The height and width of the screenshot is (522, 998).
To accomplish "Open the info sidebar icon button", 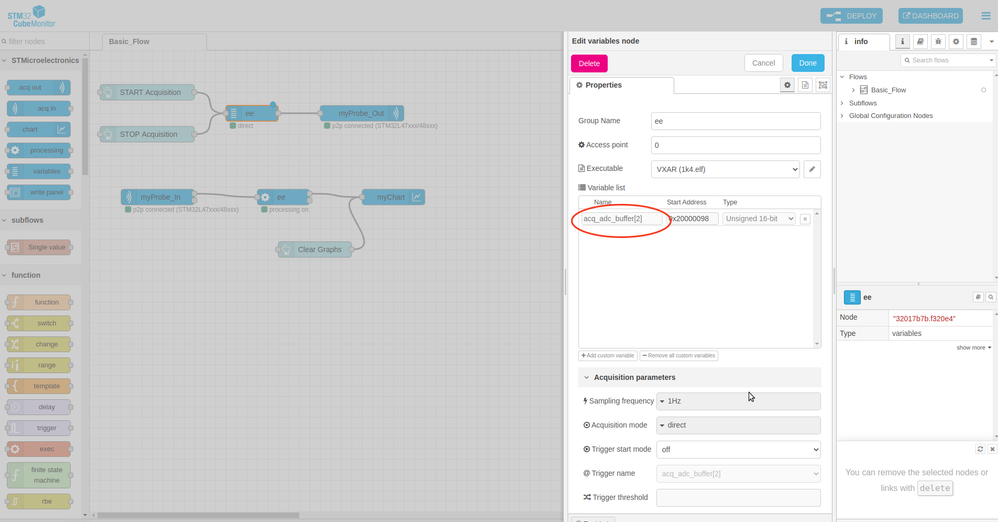I will coord(902,41).
